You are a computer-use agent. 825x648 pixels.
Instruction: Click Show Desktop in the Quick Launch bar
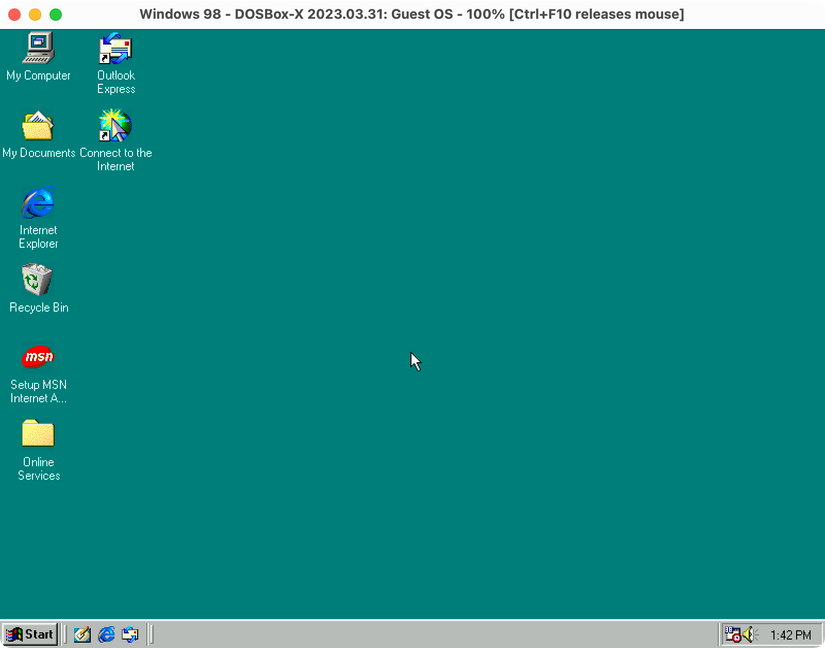(x=82, y=634)
